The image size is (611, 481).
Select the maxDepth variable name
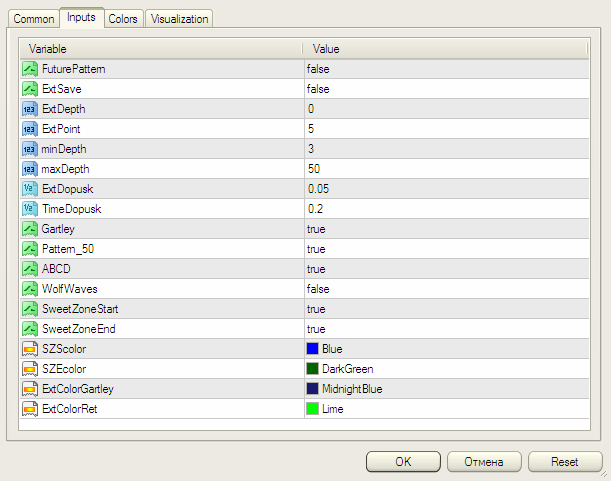coord(65,169)
